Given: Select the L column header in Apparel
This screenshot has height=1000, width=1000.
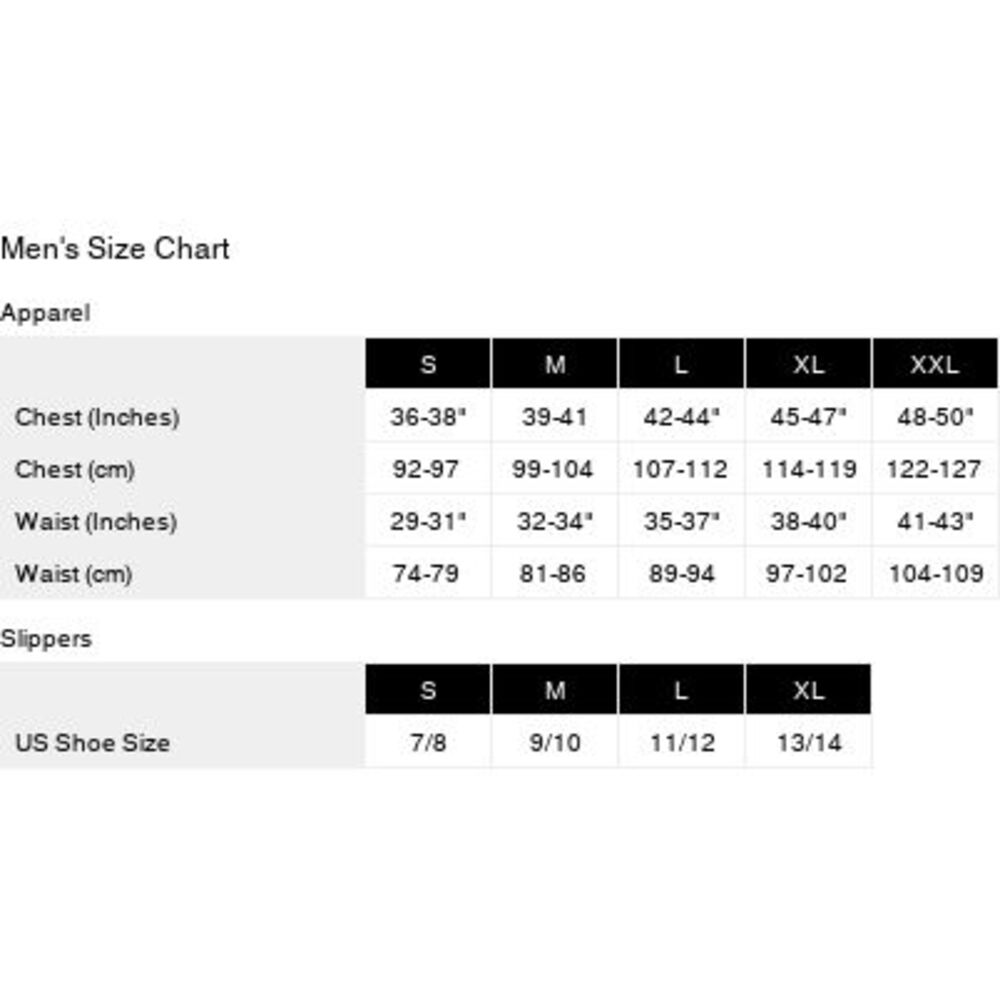Looking at the screenshot, I should tap(681, 364).
